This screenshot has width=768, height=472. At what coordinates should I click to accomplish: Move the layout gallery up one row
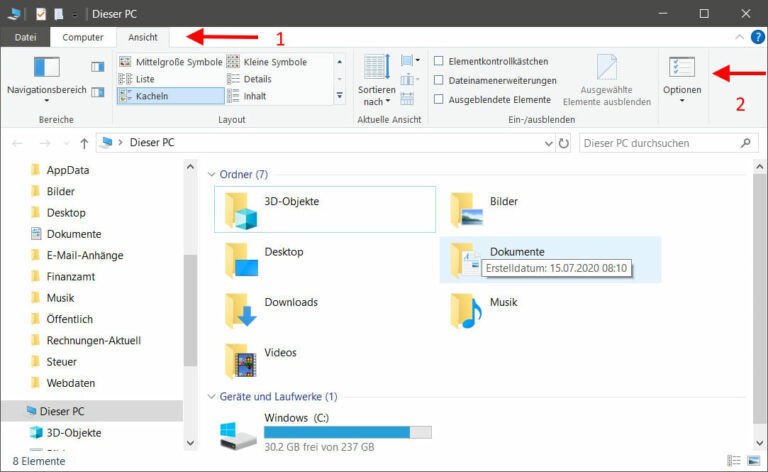(339, 62)
